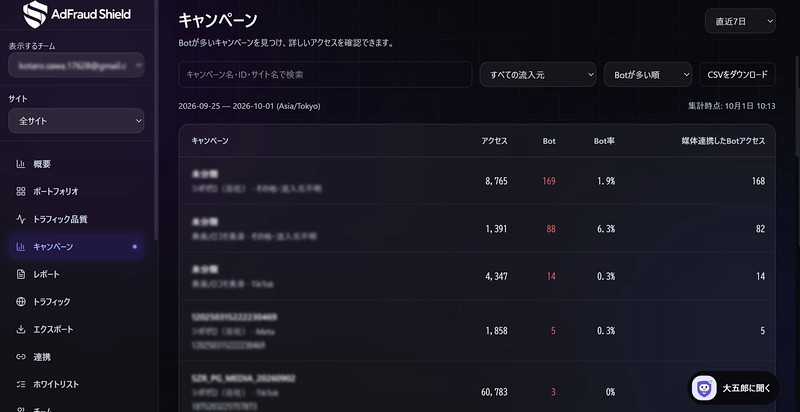
Task: Open the 全サイト site dropdown
Action: pos(76,121)
